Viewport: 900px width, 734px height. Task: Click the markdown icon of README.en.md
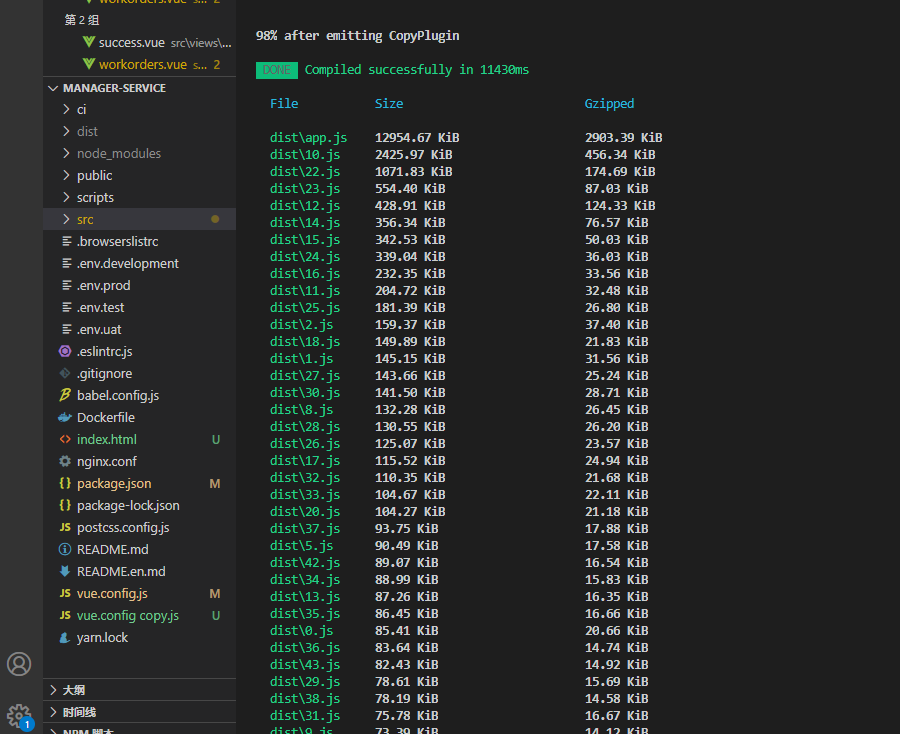click(x=65, y=571)
